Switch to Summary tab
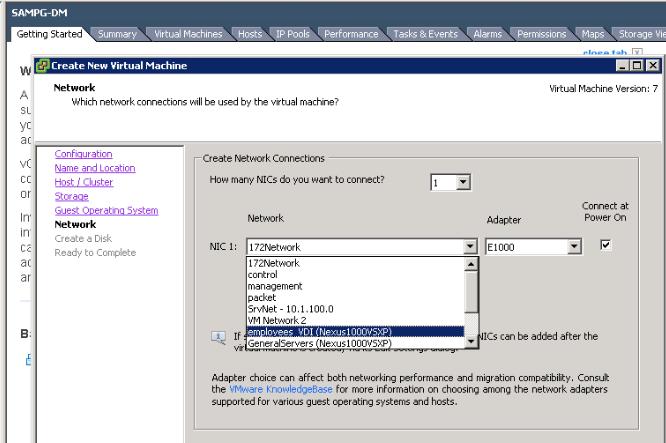The image size is (666, 443). 117,34
